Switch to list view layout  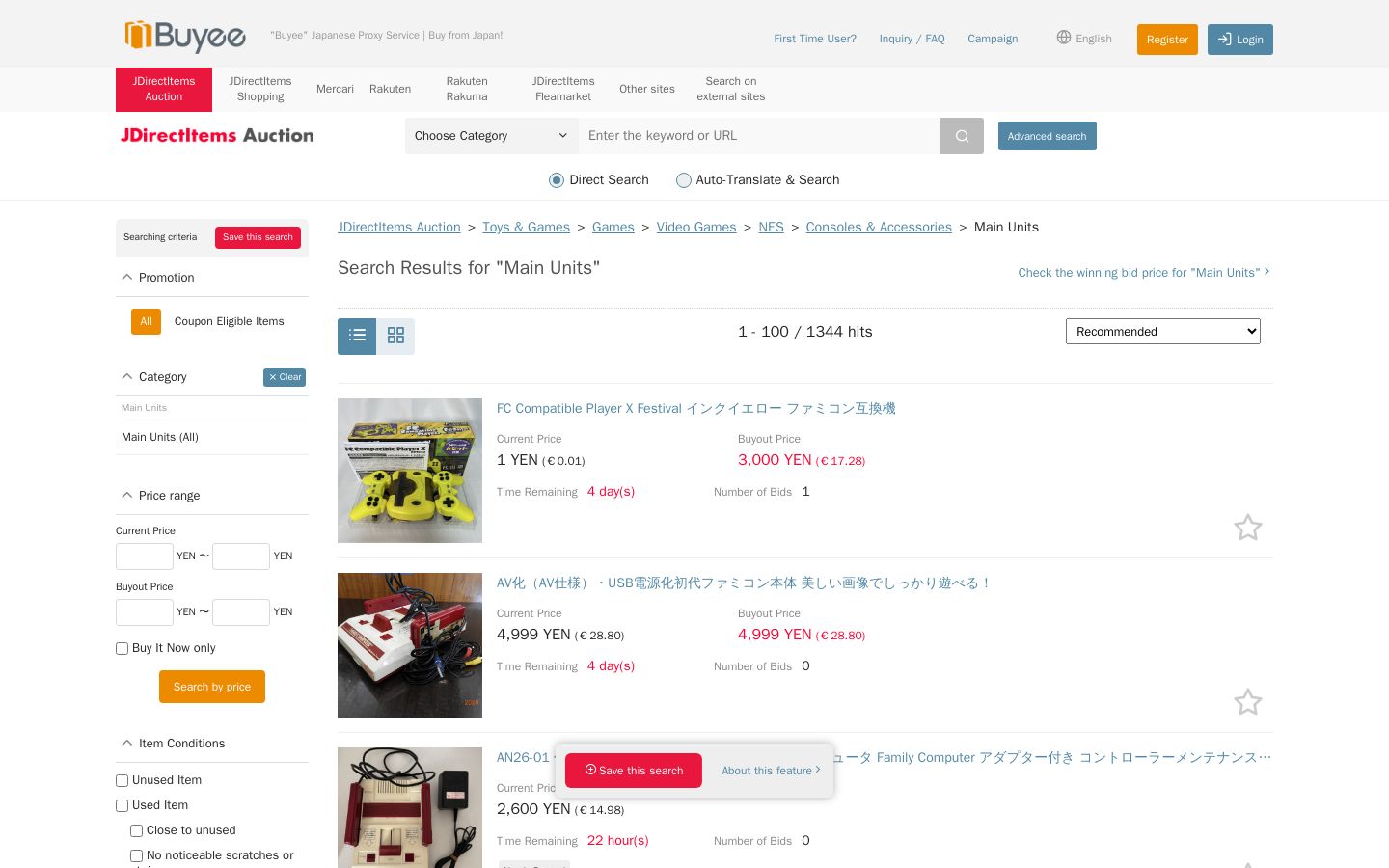click(357, 336)
